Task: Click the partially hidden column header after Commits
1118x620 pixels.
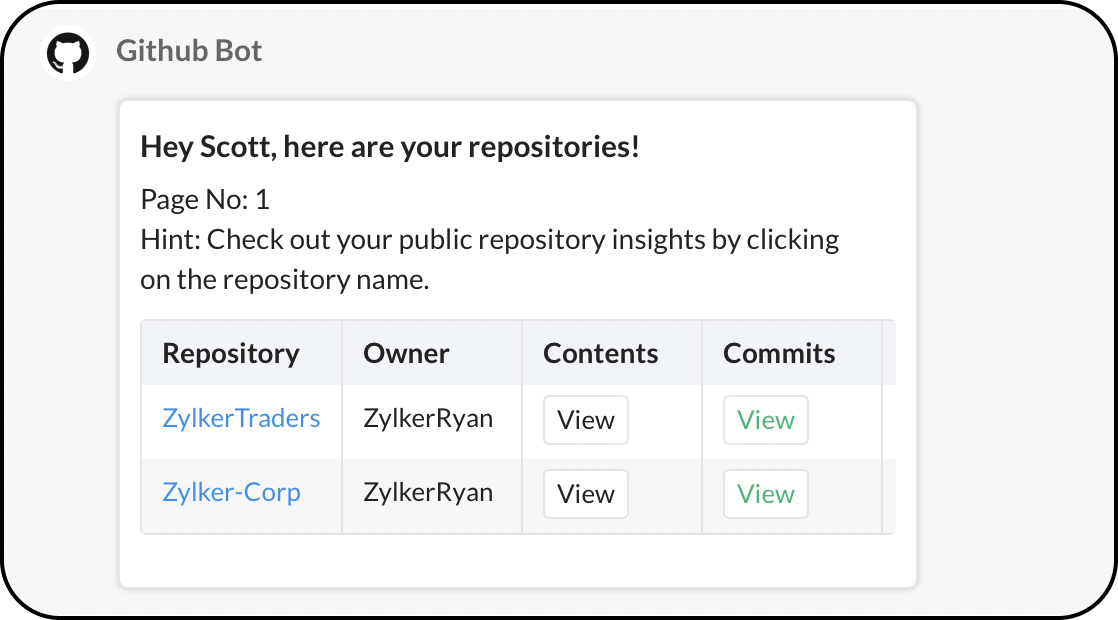Action: (889, 354)
